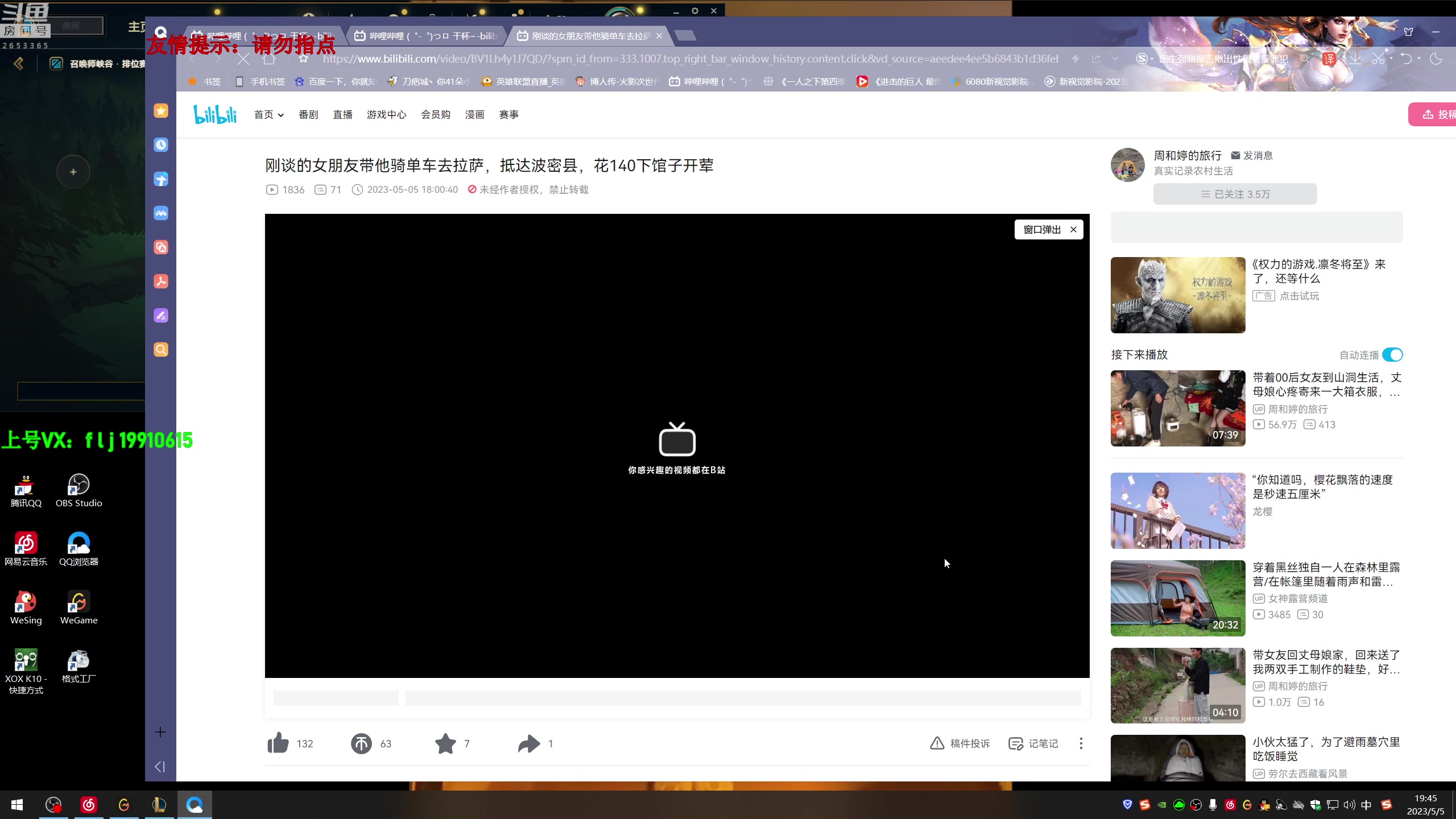
Task: Open 英雄联盟直播 bookmark
Action: click(x=523, y=81)
